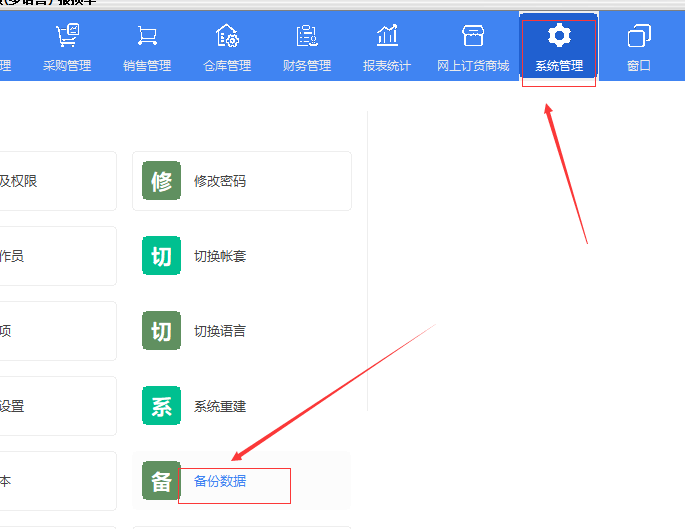Image resolution: width=685 pixels, height=529 pixels.
Task: Open the 财务管理 menu label
Action: point(307,66)
